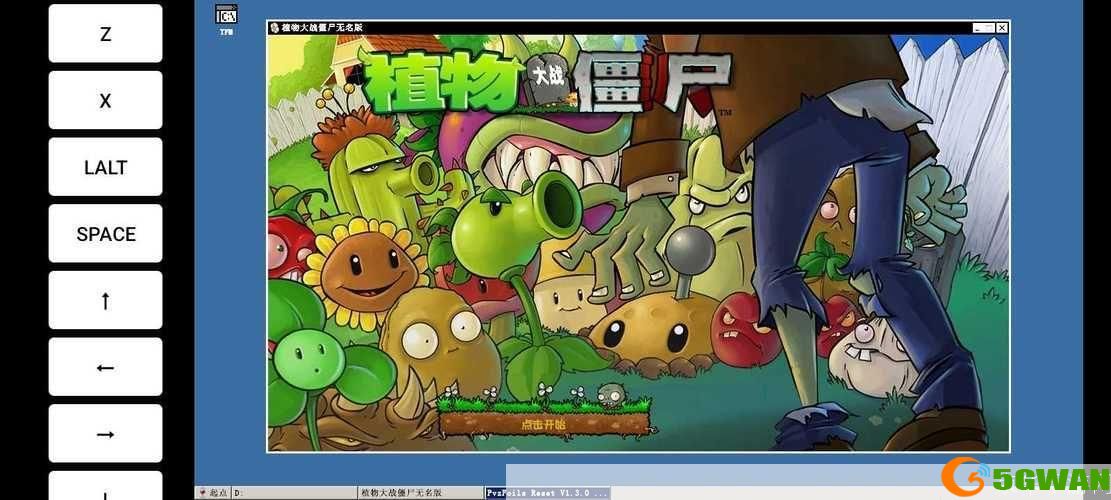The image size is (1111, 500).
Task: Minimize the 植物大战僵尸无名版 window
Action: point(979,28)
